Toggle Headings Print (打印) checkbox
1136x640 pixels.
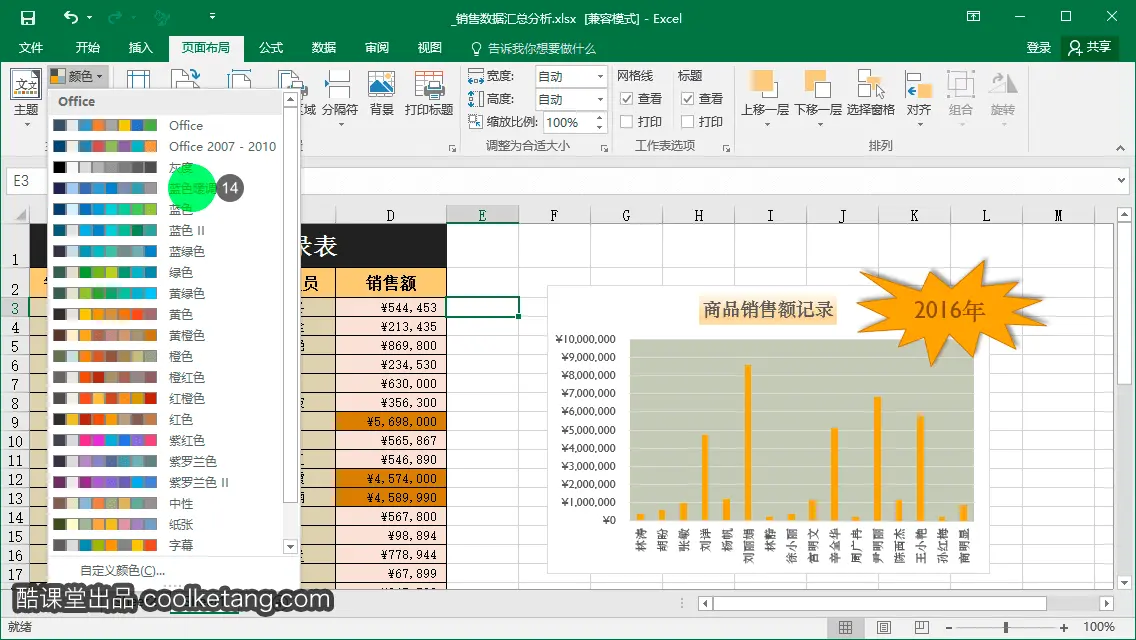[688, 122]
